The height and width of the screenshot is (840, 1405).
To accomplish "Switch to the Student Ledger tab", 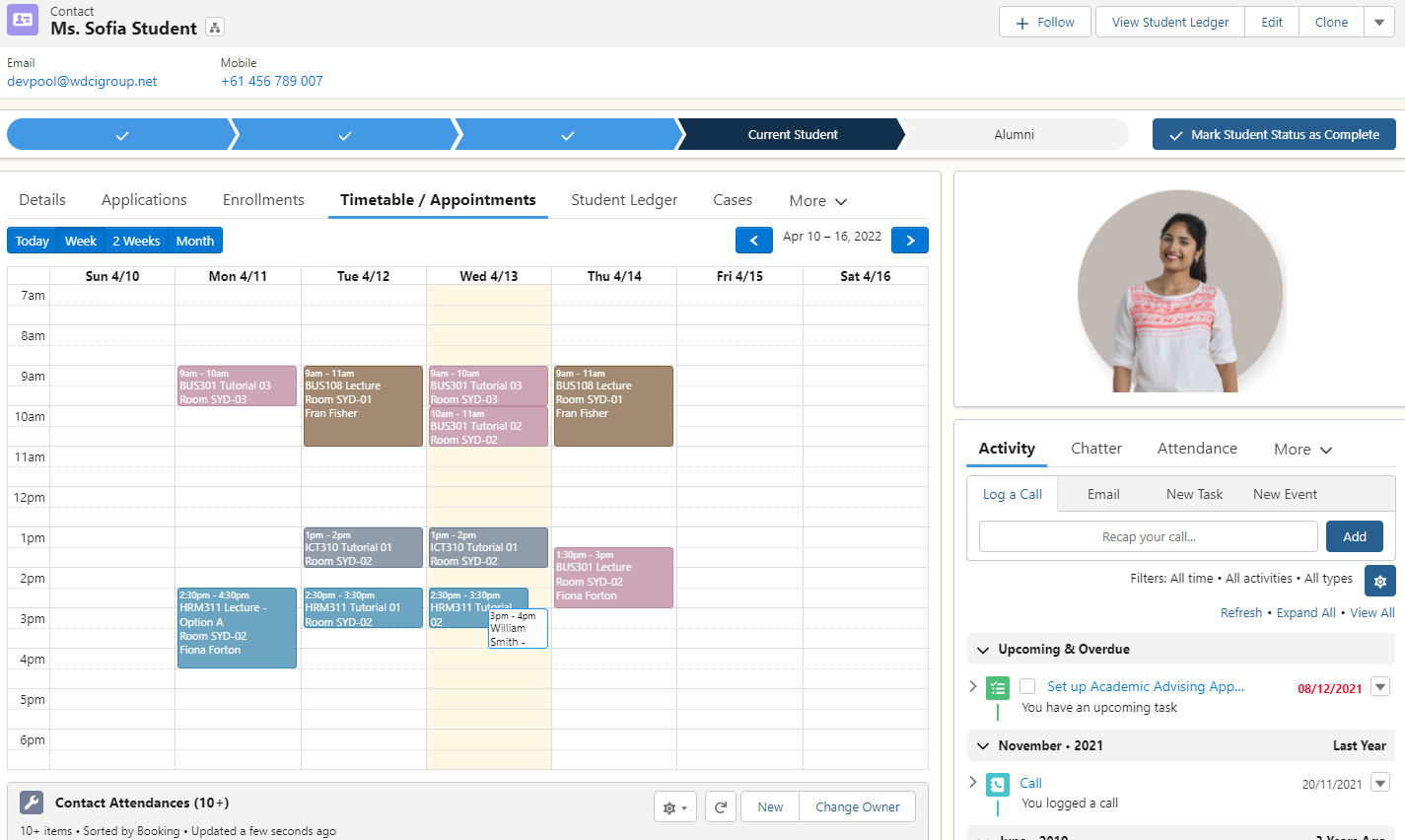I will tap(623, 199).
